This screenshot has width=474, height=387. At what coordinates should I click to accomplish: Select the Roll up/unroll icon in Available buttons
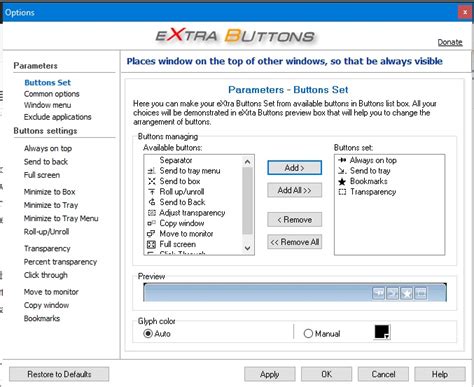coord(152,192)
